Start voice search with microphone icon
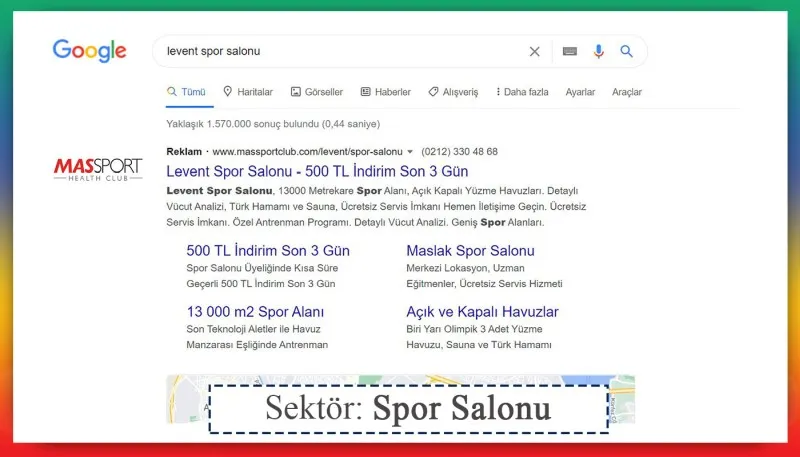 598,51
